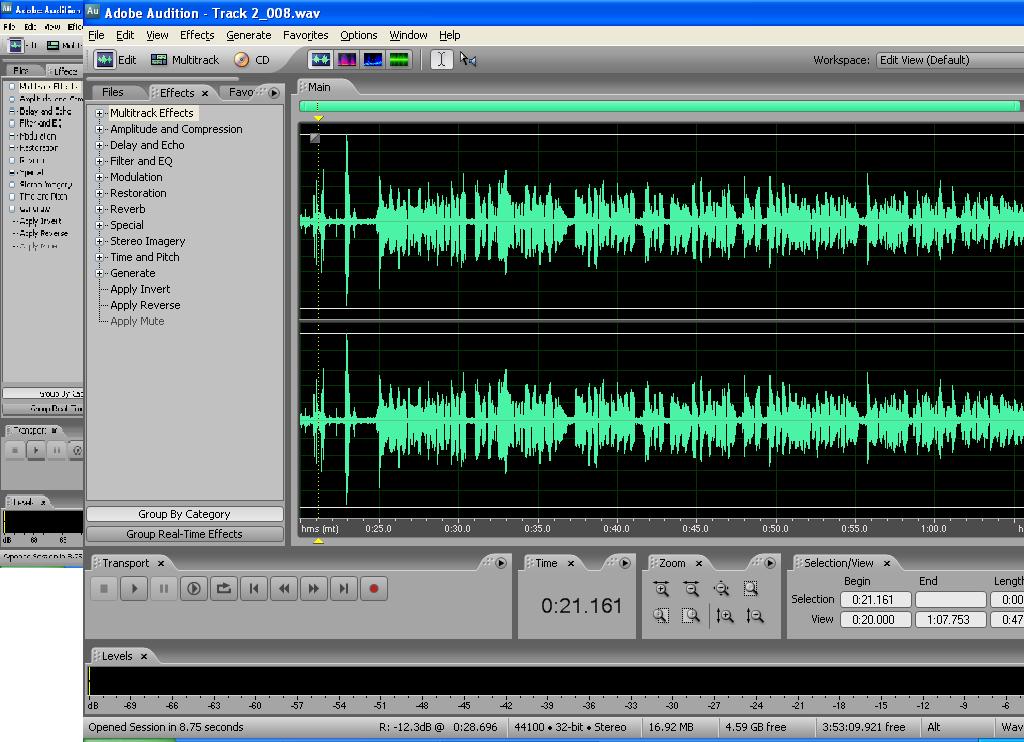Switch to CD view
This screenshot has width=1024, height=742.
click(x=252, y=60)
